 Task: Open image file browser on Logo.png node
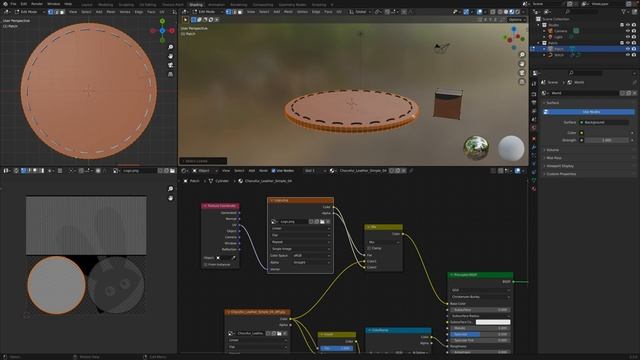[x=322, y=222]
